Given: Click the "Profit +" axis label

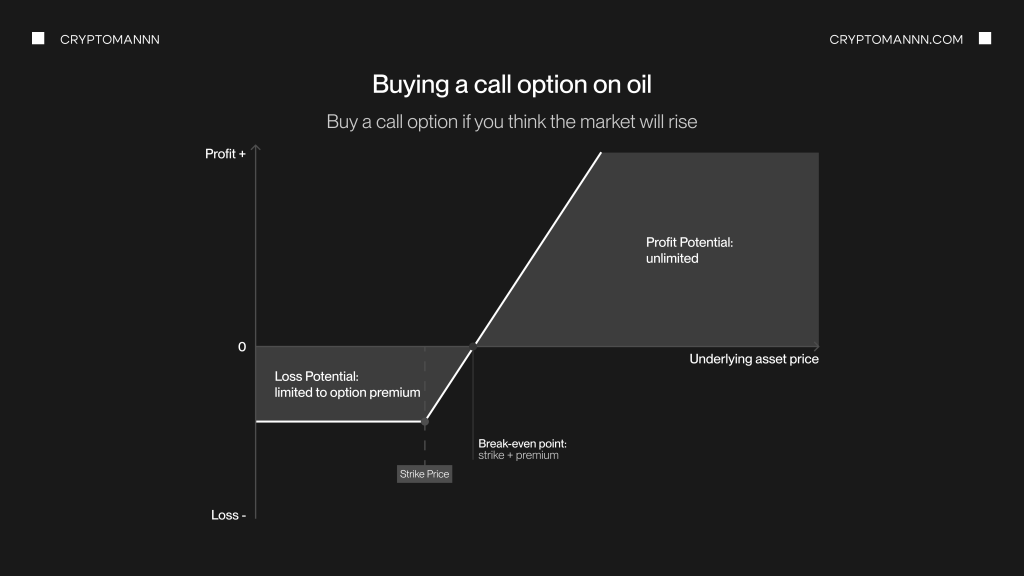Looking at the screenshot, I should 225,154.
